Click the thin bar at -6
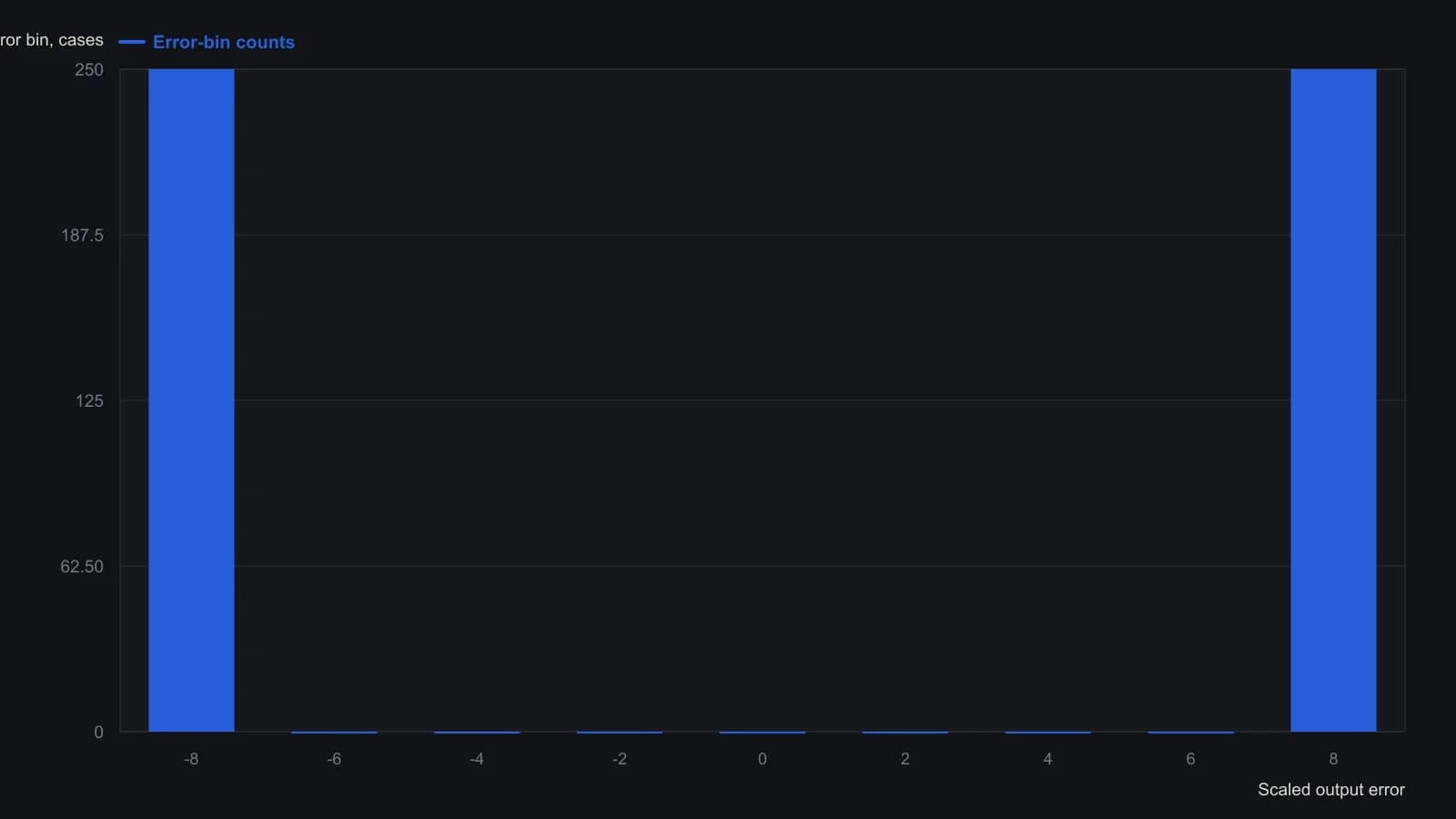Image resolution: width=1456 pixels, height=819 pixels. point(334,732)
